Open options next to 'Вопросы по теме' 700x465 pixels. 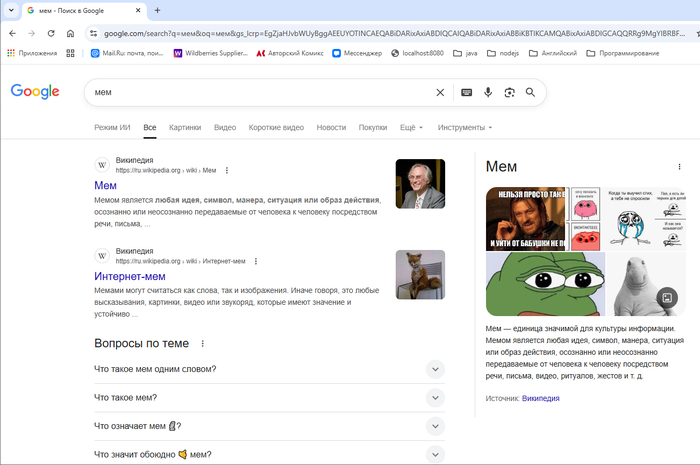203,344
